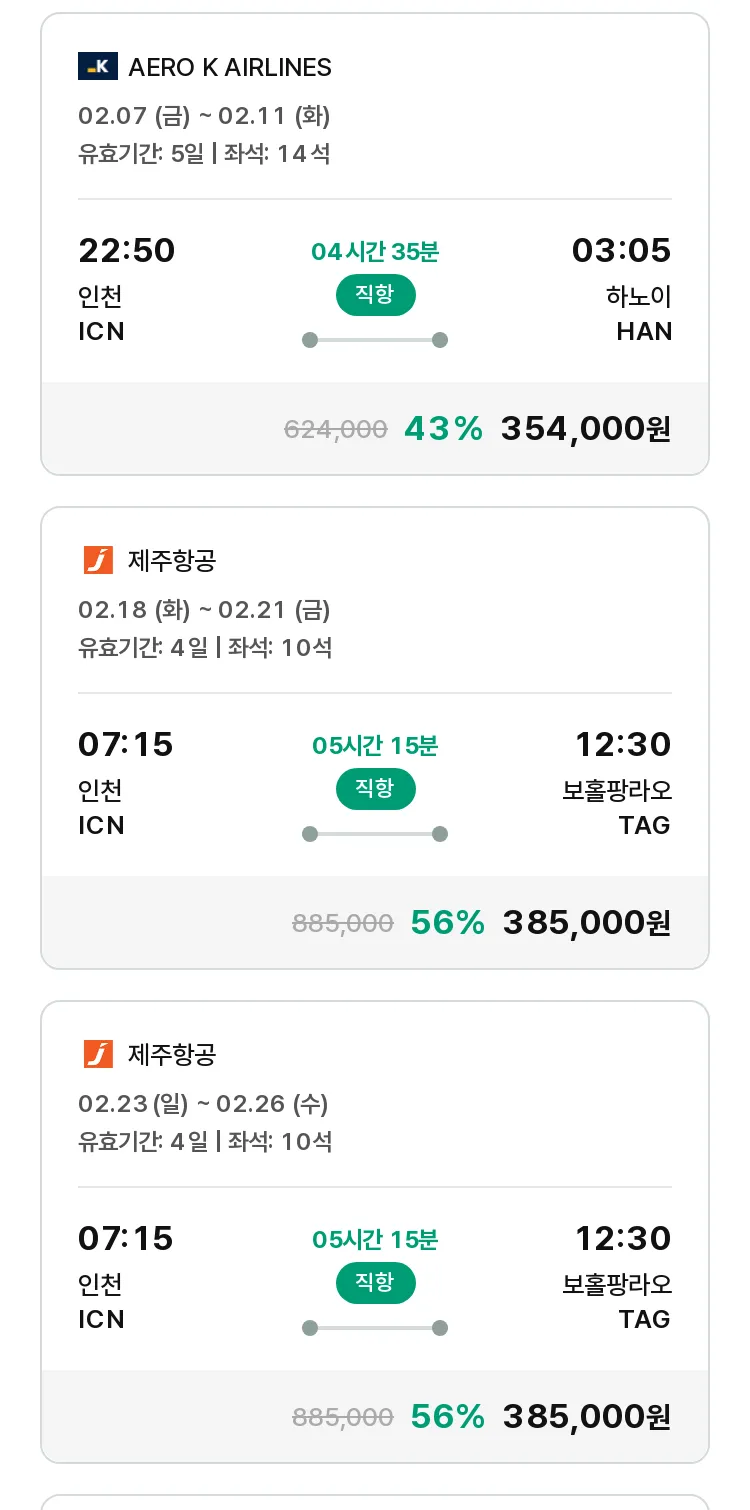Screen dimensions: 750x1510
Task: Select the 385,000원 price on 02.23 flight
Action: tap(587, 1417)
